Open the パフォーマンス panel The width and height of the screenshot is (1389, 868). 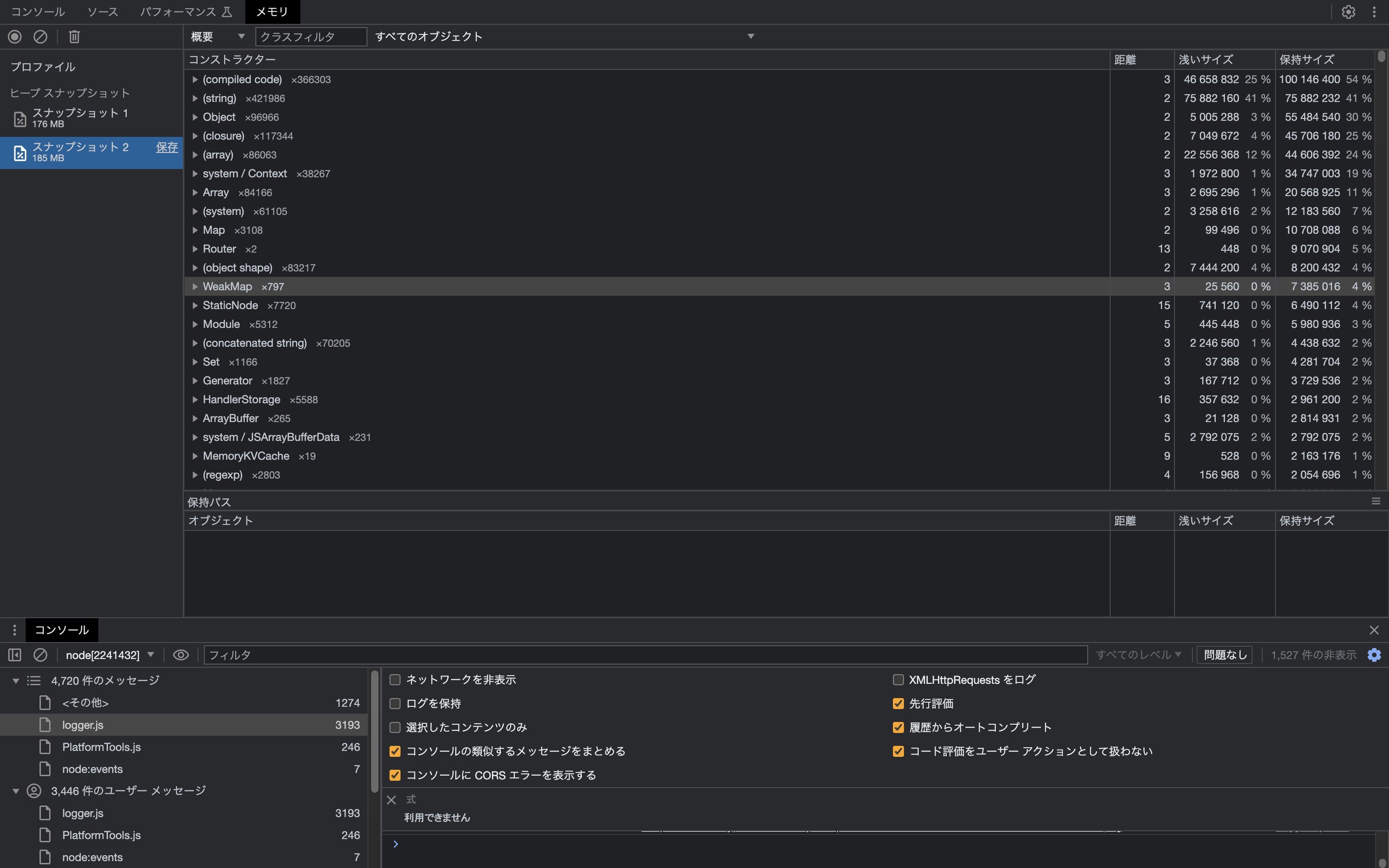pyautogui.click(x=178, y=11)
